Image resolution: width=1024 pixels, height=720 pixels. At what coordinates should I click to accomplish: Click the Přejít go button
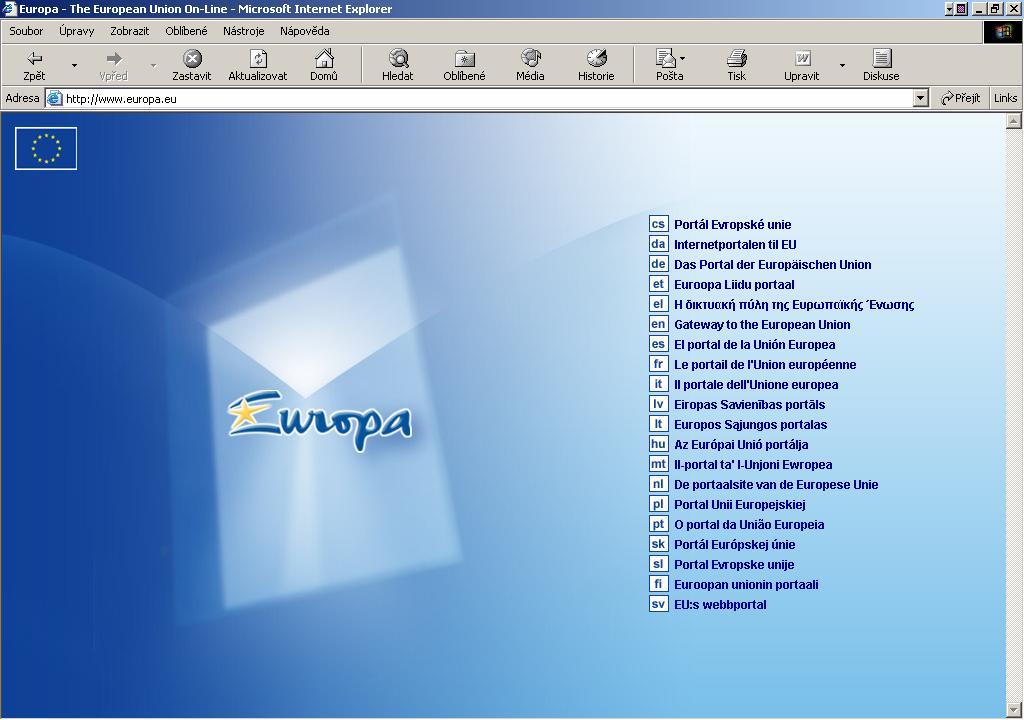(961, 98)
